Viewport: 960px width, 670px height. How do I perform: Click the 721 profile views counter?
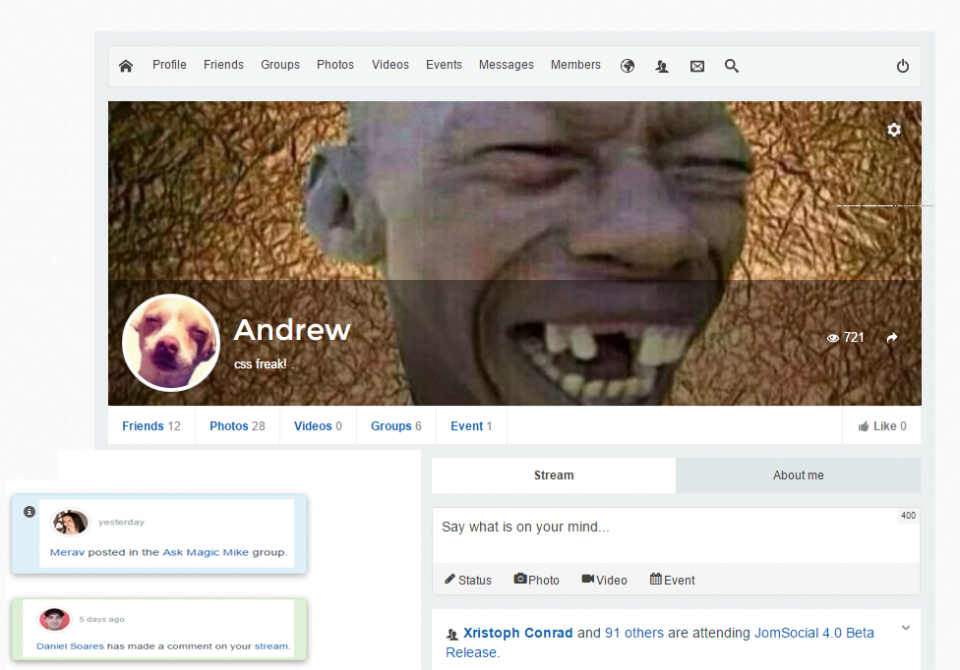[x=845, y=337]
